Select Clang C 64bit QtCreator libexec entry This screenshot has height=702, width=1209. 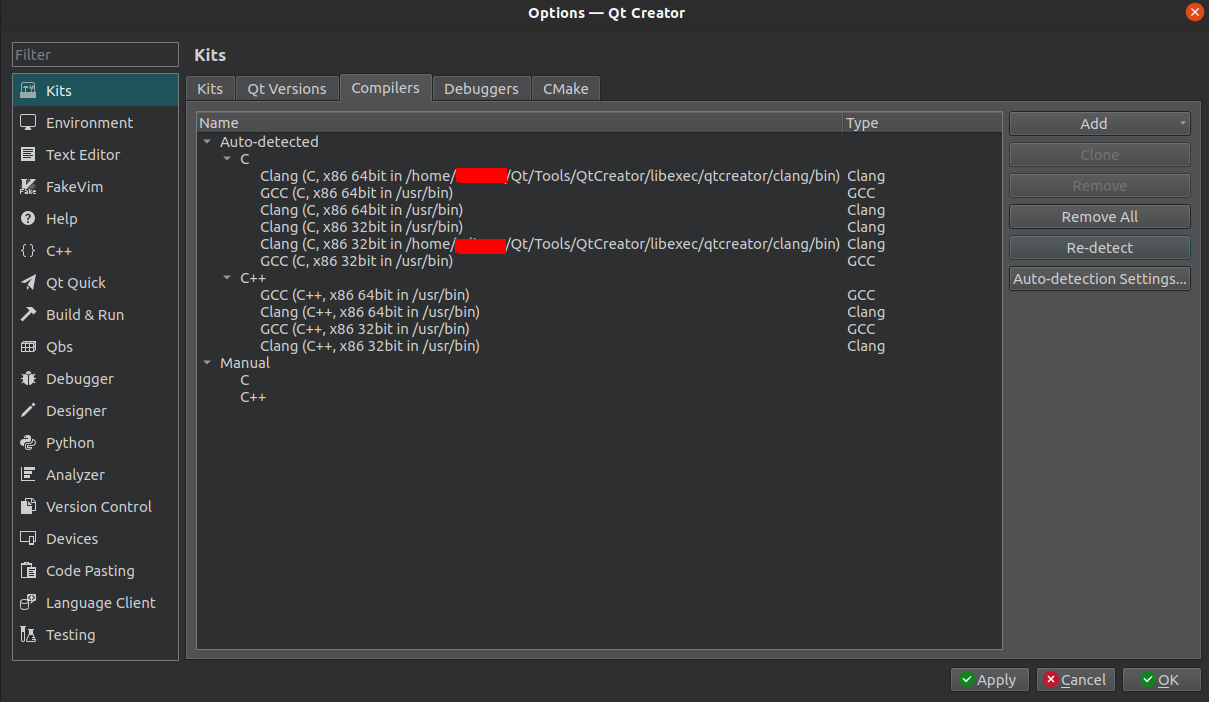click(x=550, y=176)
